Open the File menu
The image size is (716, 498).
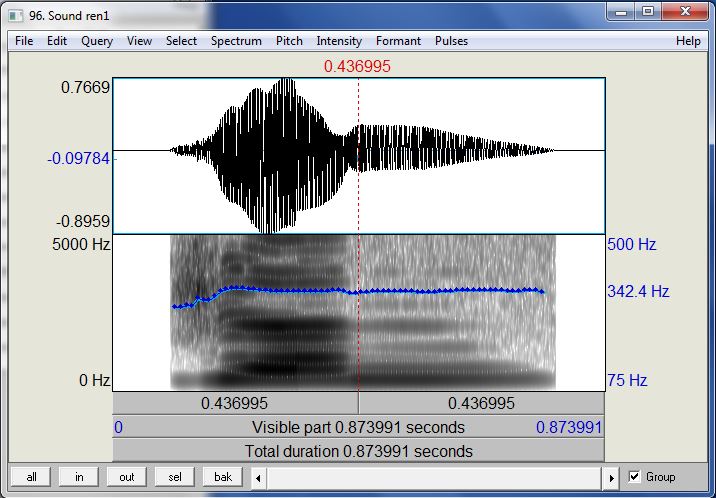point(24,41)
